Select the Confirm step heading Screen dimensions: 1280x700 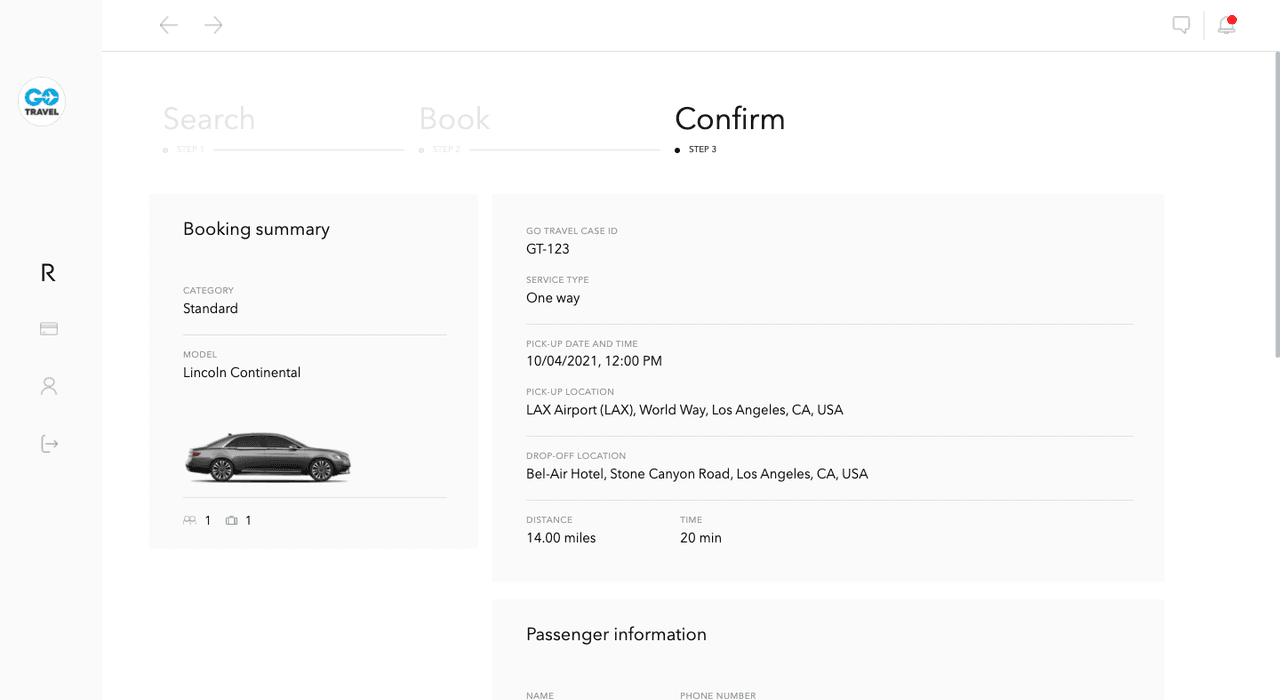coord(730,119)
